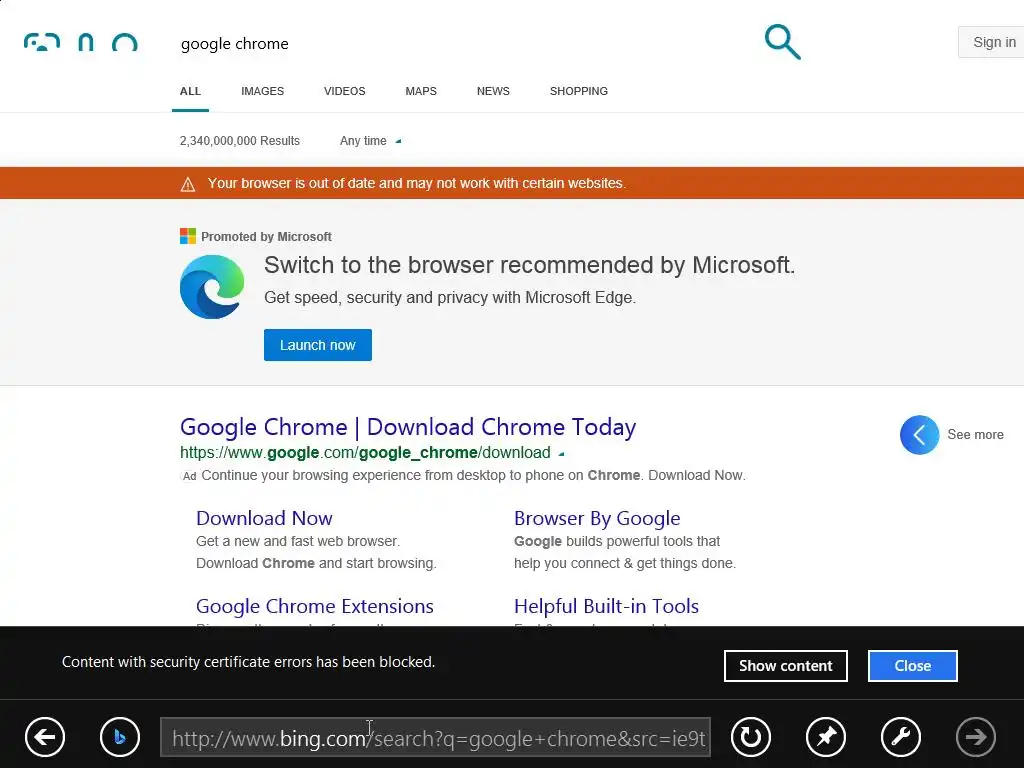Screen dimensions: 1024x768
Task: Close the security certificate notification
Action: [x=912, y=665]
